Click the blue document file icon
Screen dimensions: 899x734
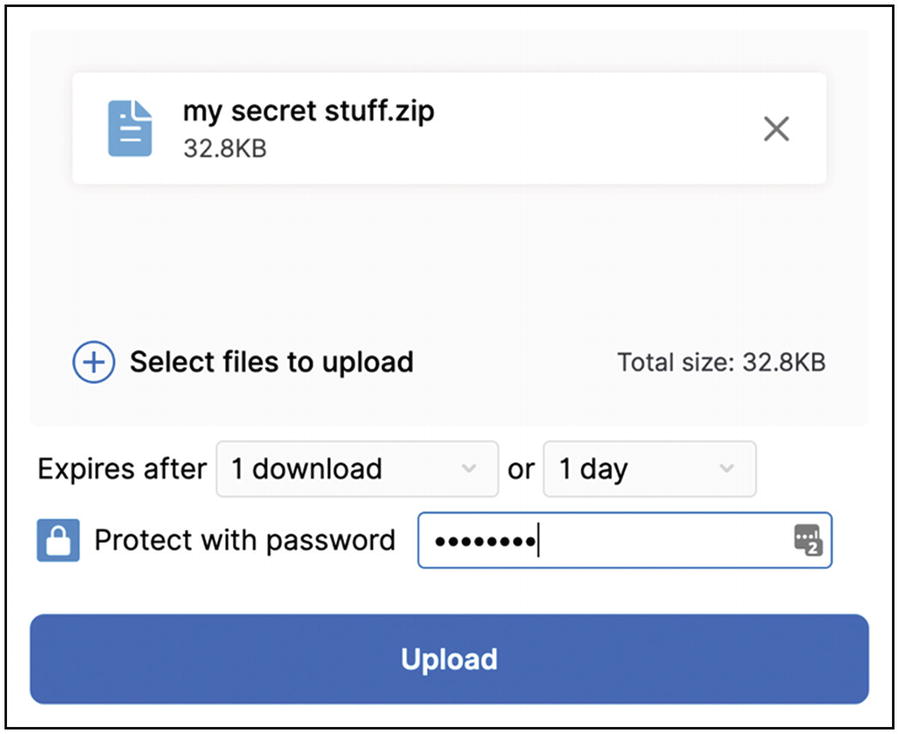point(130,128)
